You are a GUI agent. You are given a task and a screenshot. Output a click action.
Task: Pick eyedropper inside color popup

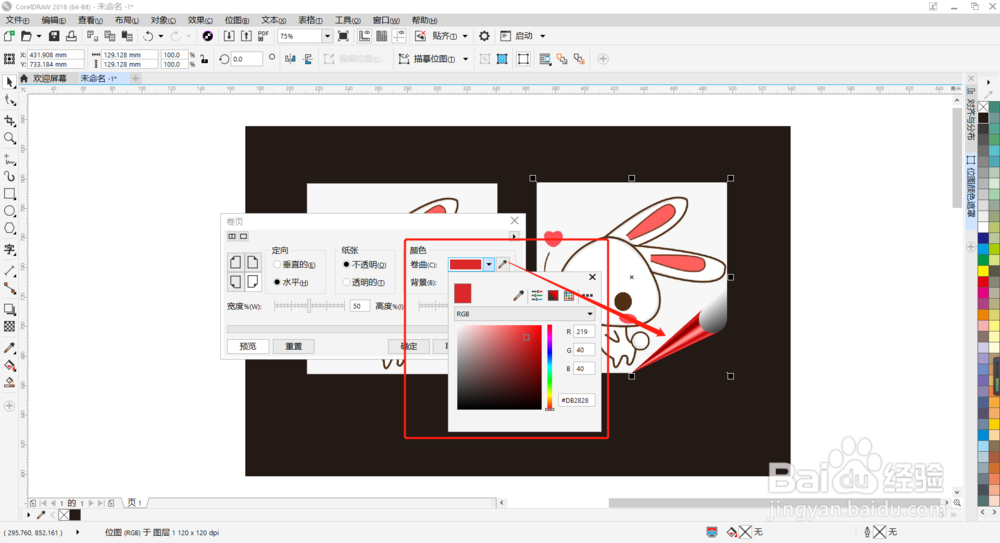point(518,295)
